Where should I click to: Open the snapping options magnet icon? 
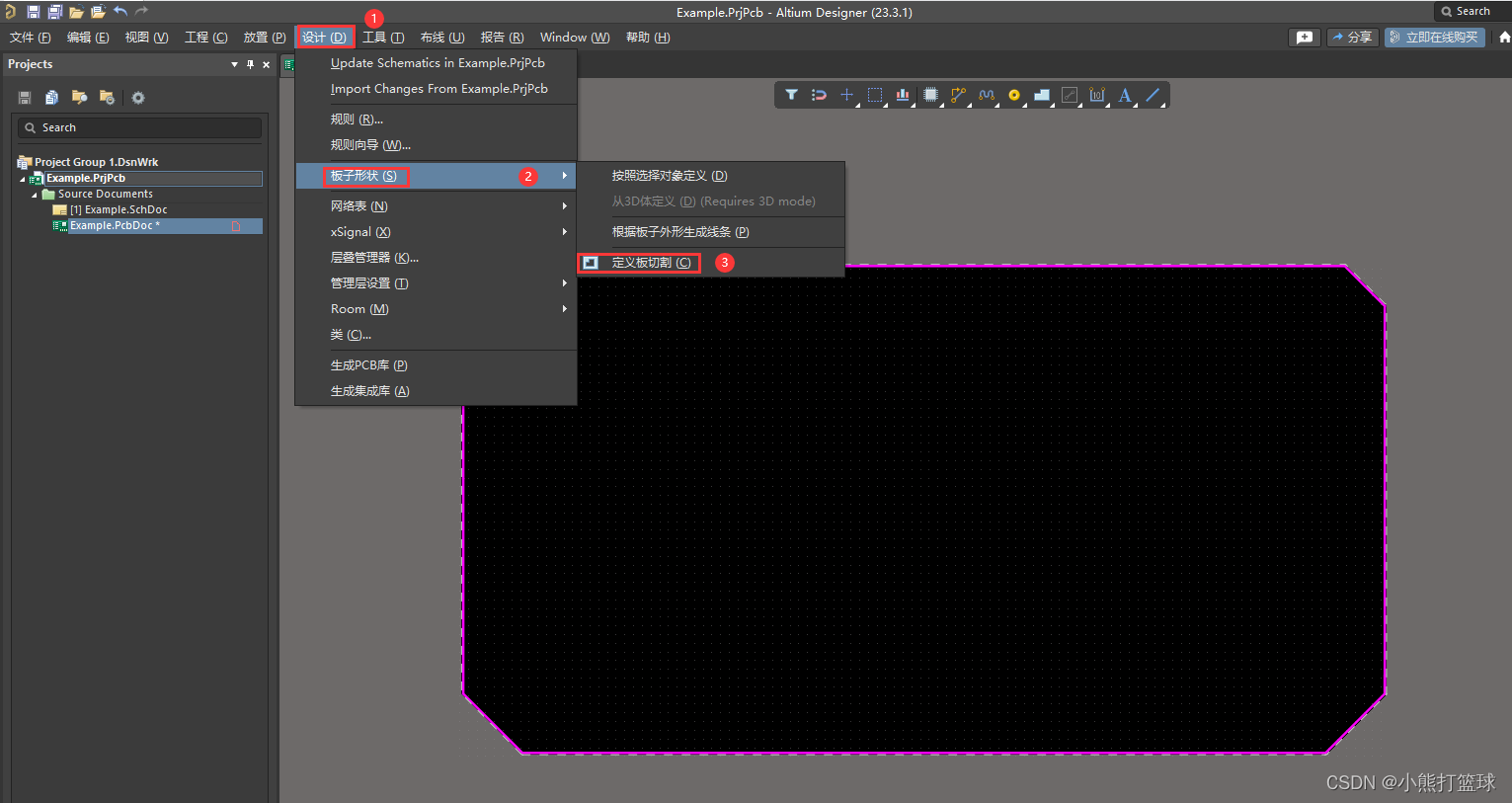click(819, 95)
